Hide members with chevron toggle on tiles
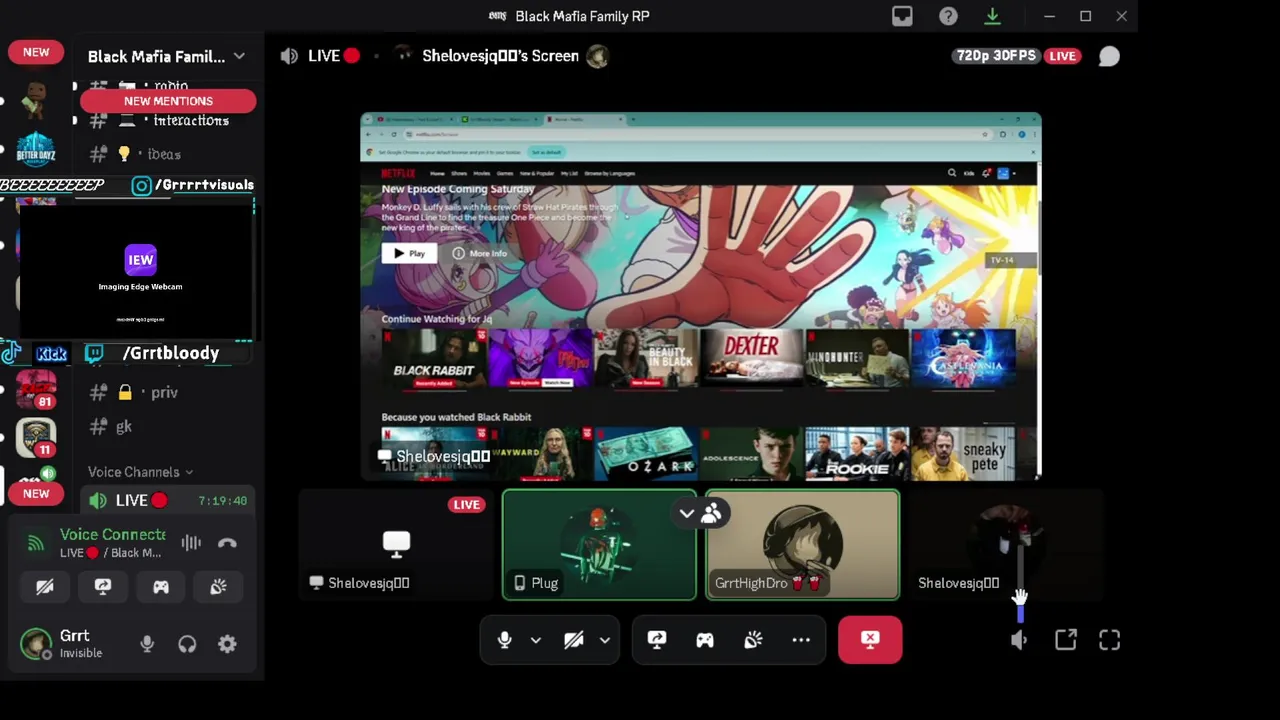 (x=687, y=514)
